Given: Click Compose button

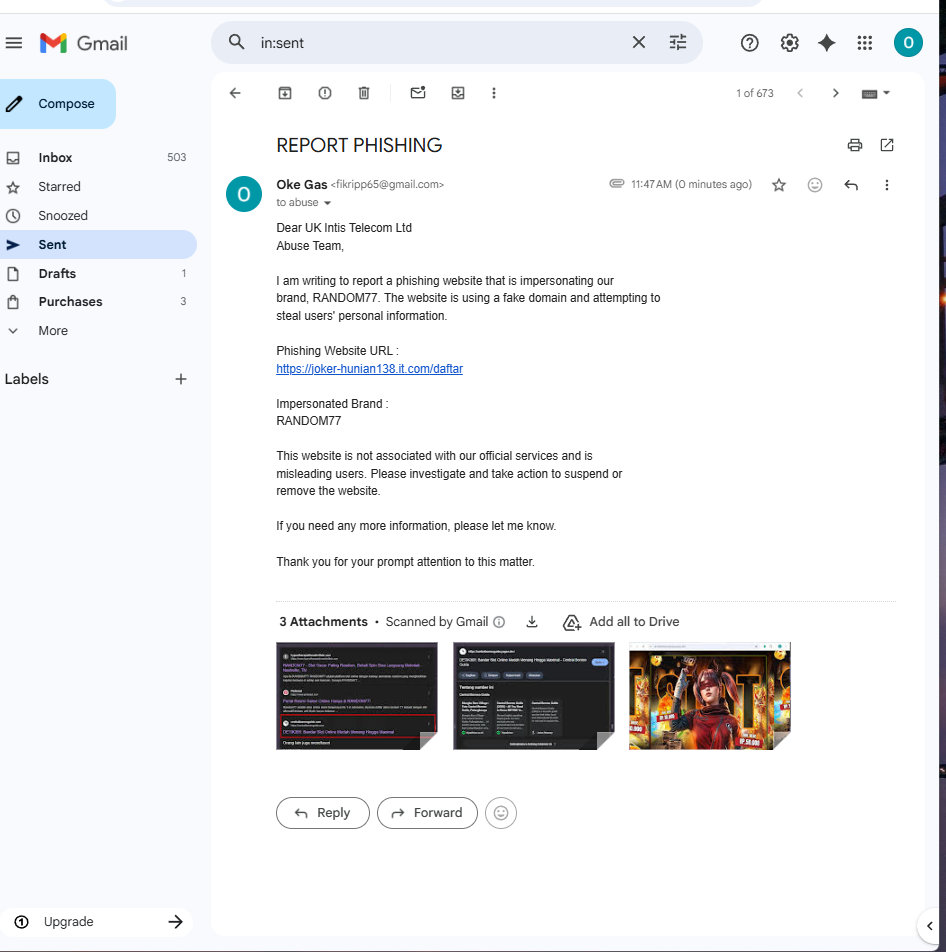Looking at the screenshot, I should click(x=56, y=104).
